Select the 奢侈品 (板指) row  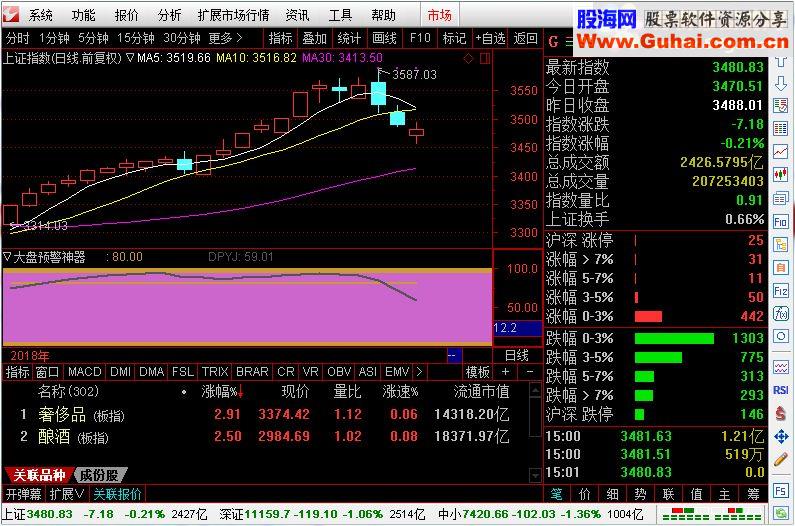point(264,414)
